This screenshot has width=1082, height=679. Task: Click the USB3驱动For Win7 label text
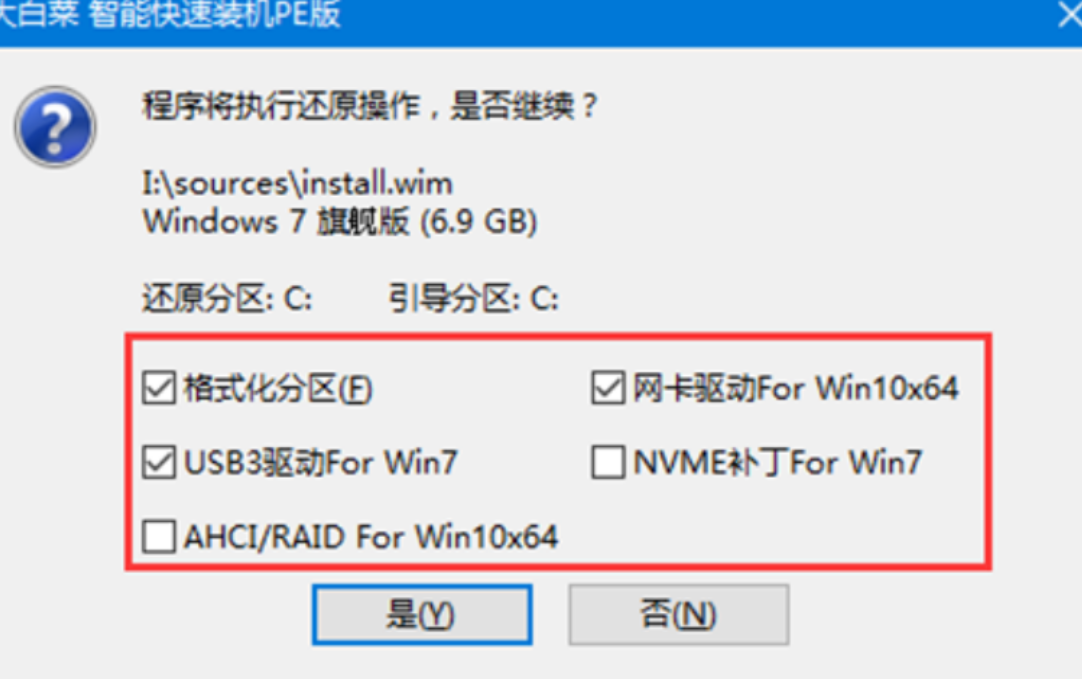[321, 462]
